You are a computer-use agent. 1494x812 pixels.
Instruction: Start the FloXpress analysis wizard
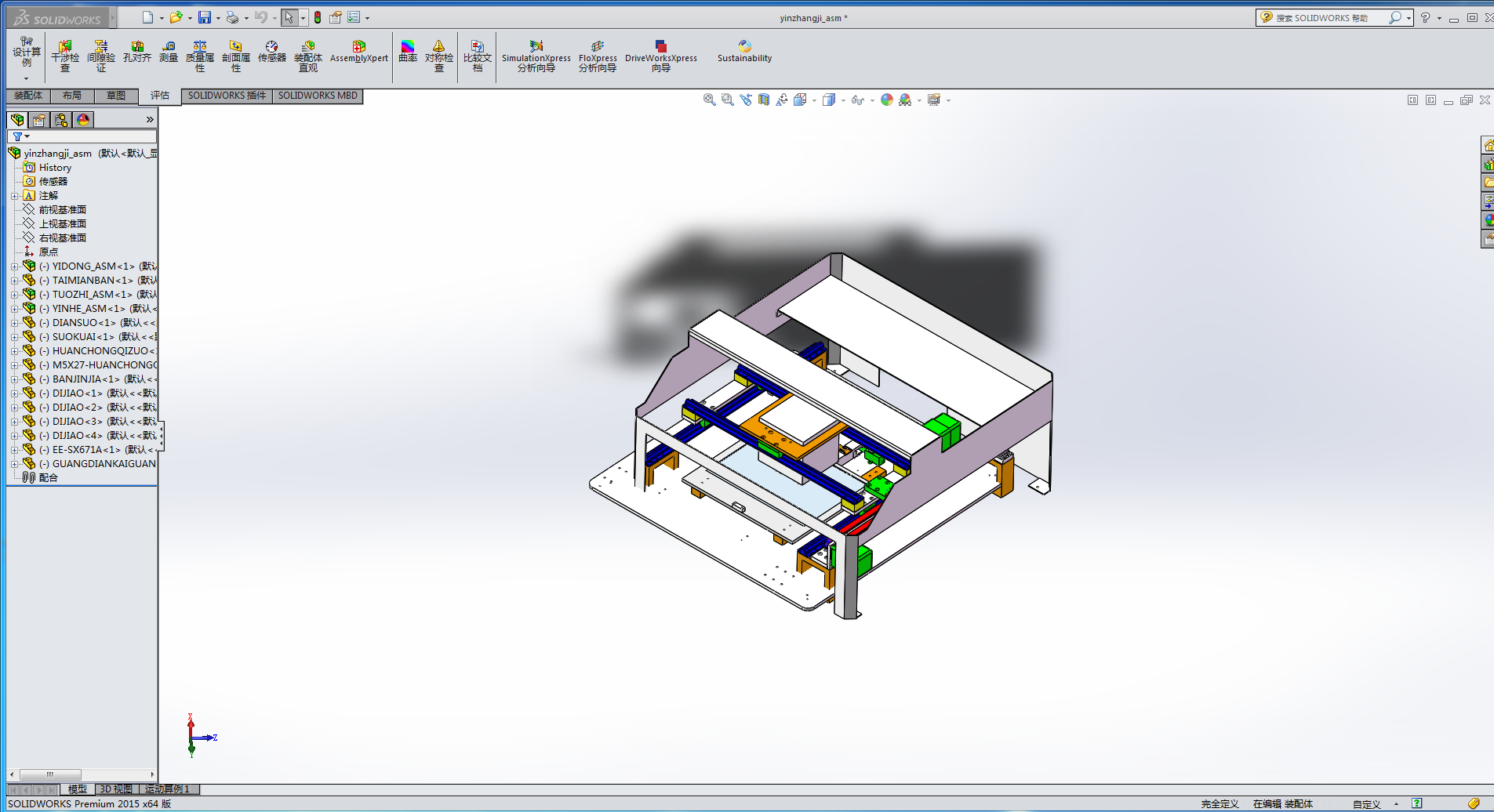(598, 56)
